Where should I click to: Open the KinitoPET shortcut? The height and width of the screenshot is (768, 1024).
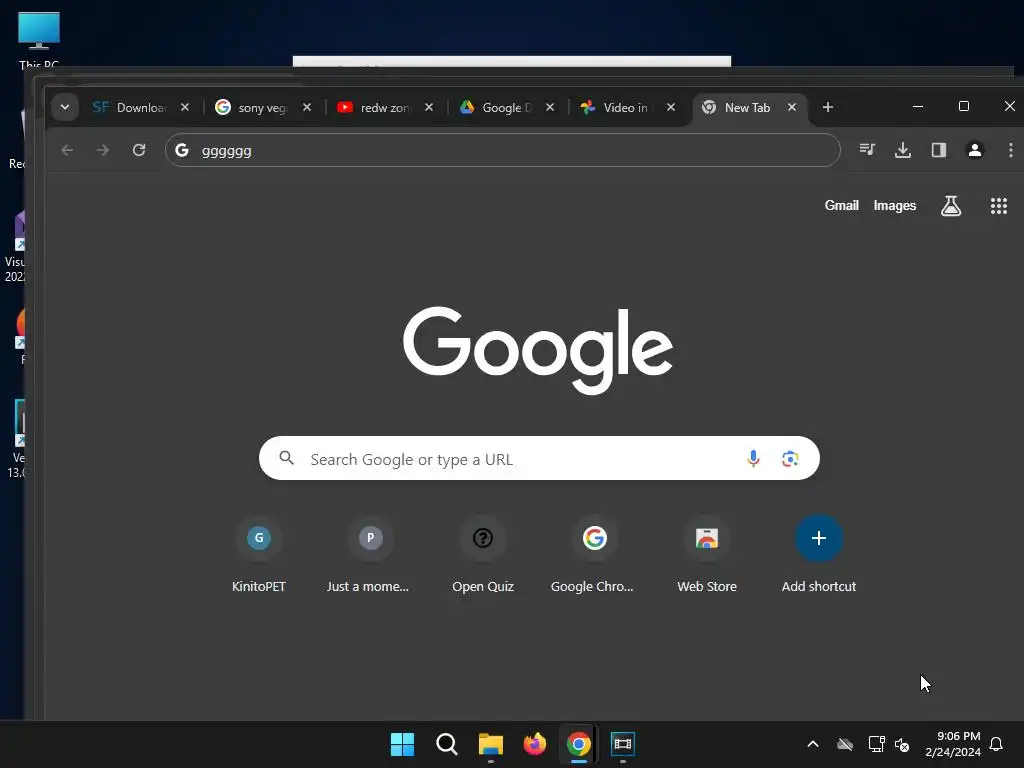coord(259,554)
